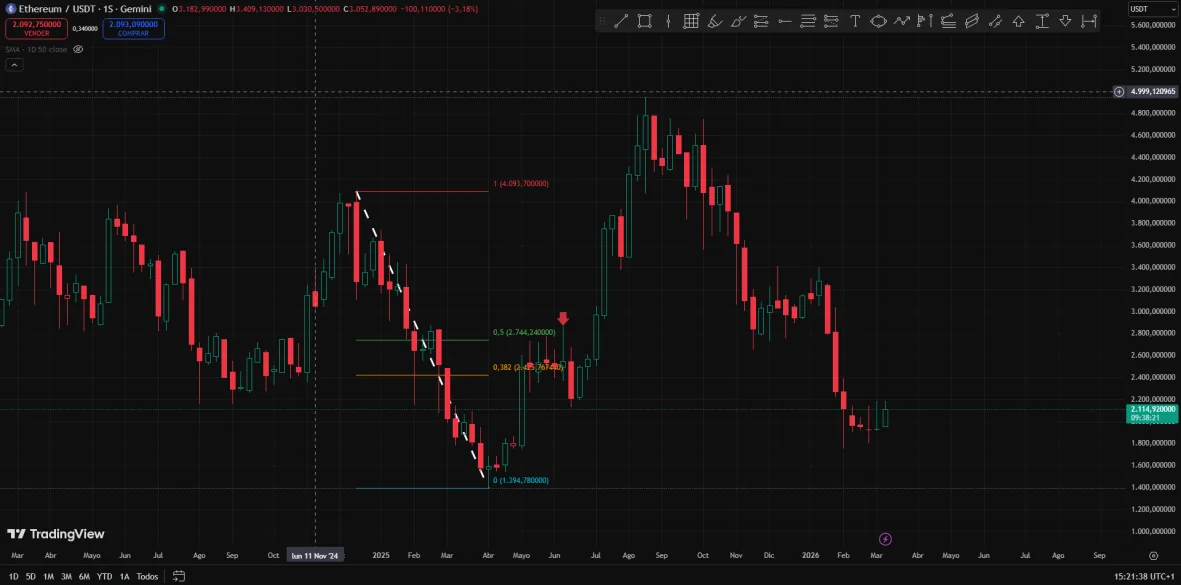Open chart settings gear icon

tap(1153, 556)
